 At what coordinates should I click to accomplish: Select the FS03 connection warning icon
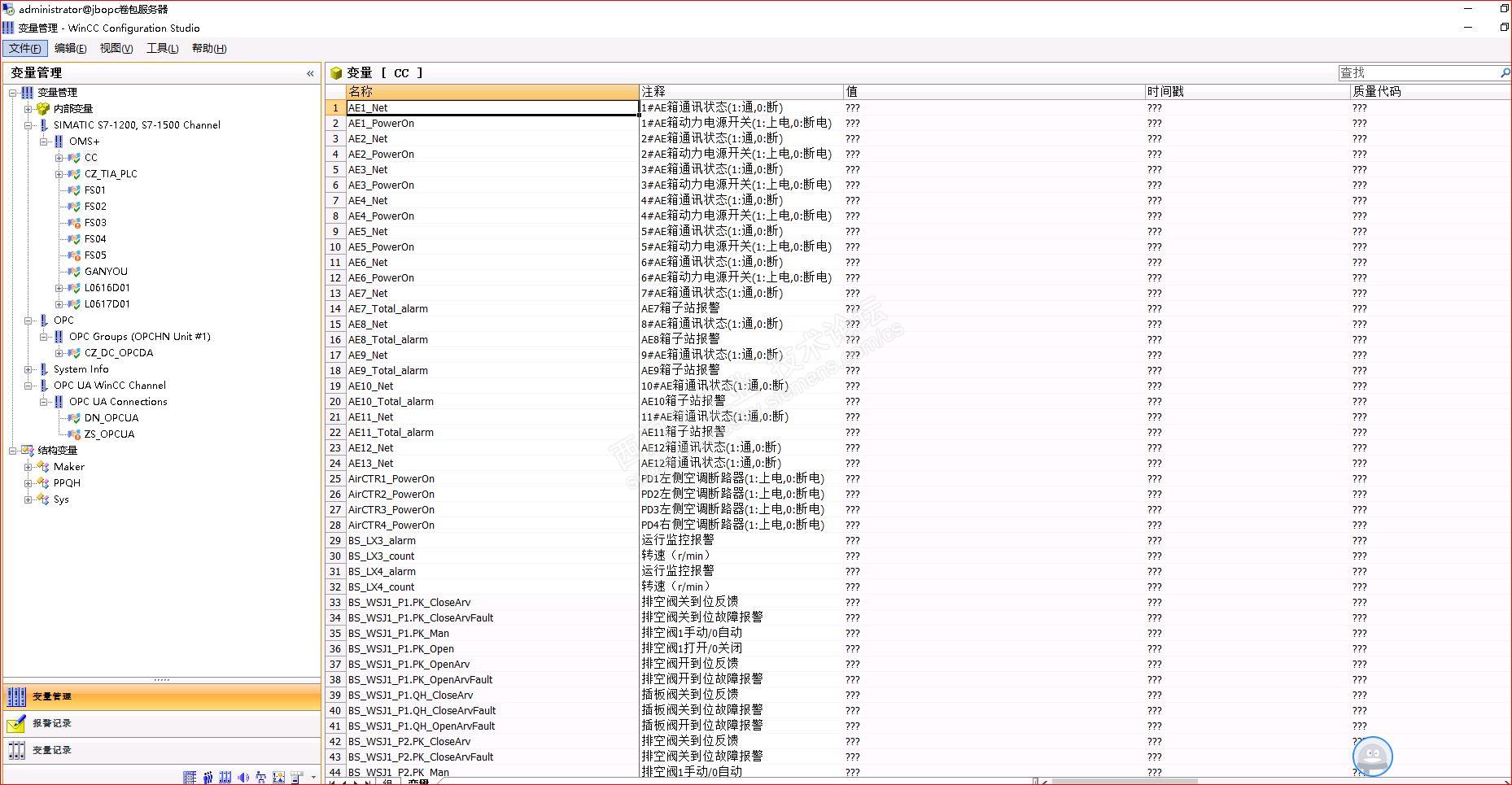[x=74, y=223]
